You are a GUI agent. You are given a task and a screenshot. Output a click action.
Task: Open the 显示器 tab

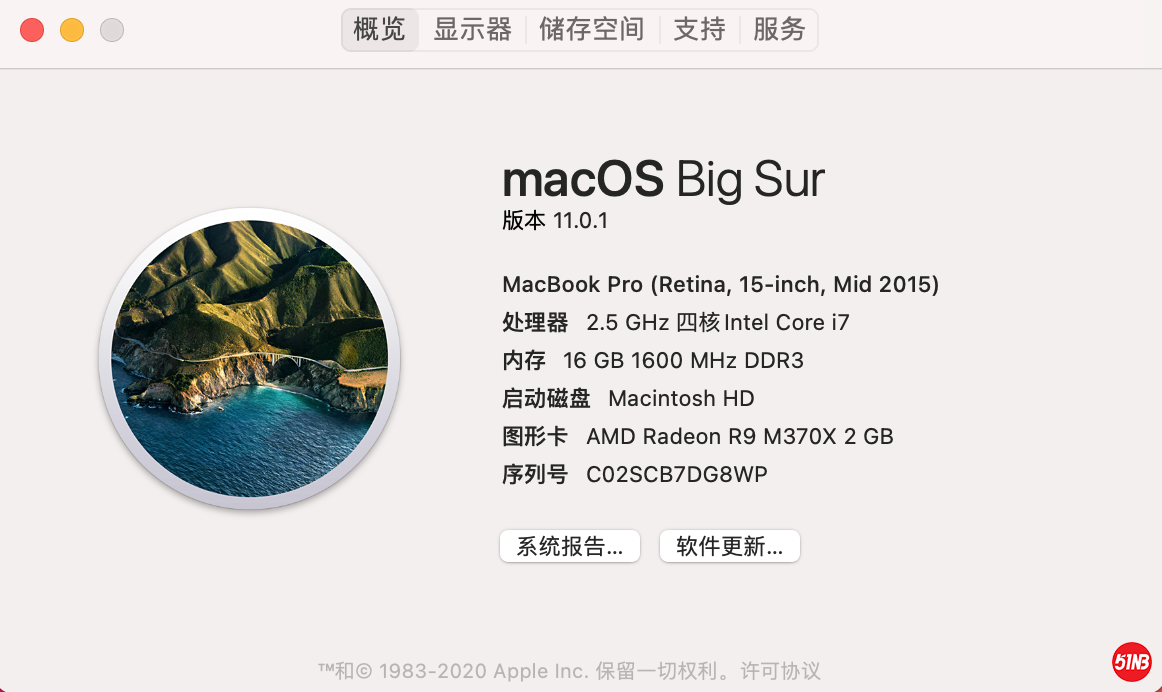[472, 30]
